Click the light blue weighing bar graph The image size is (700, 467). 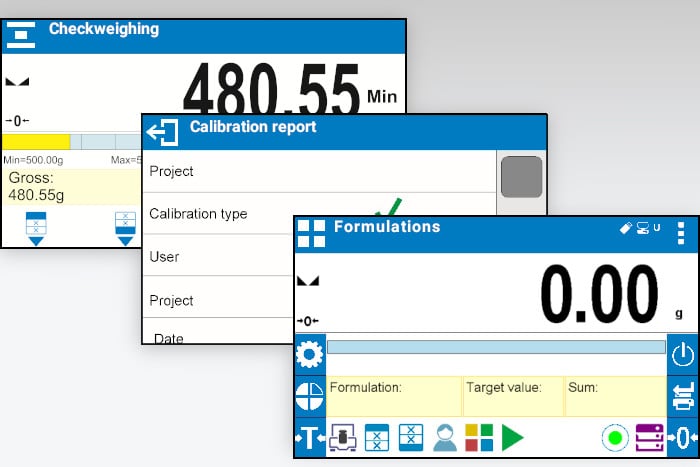click(x=496, y=347)
